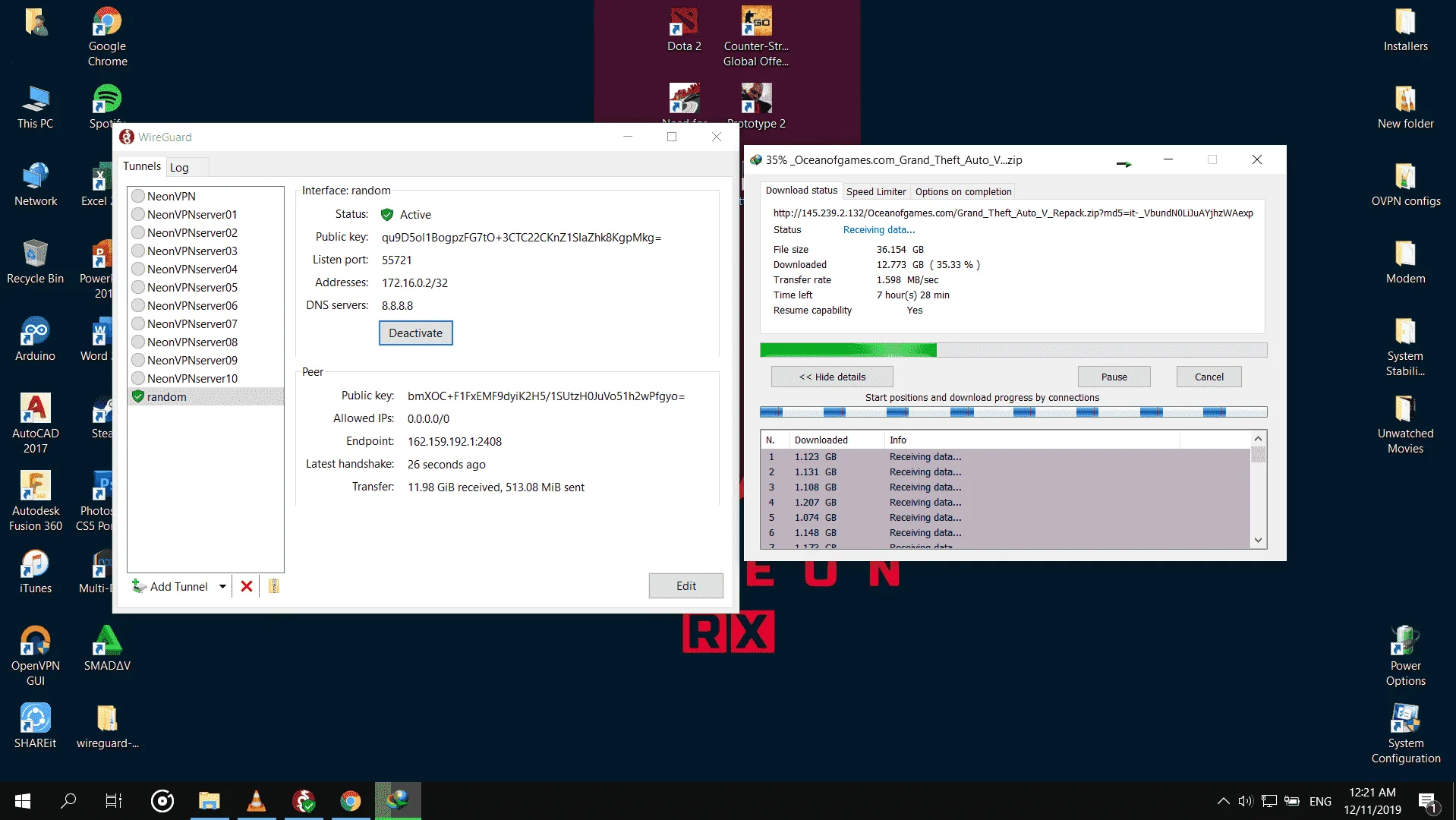Open New folder on desktop
The width and height of the screenshot is (1456, 820).
click(x=1405, y=107)
